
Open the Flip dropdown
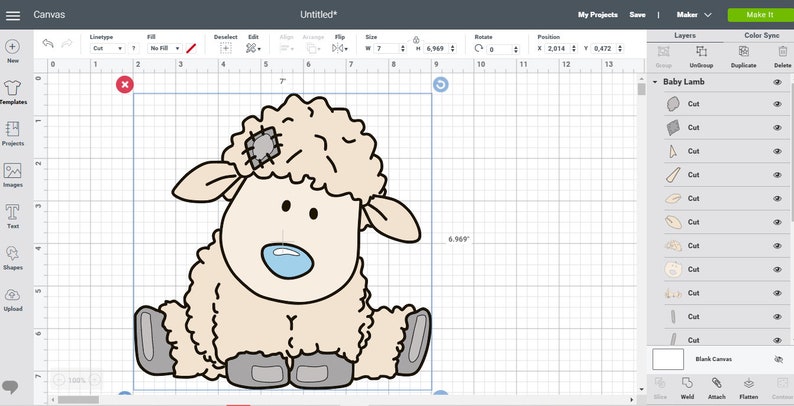pos(340,48)
